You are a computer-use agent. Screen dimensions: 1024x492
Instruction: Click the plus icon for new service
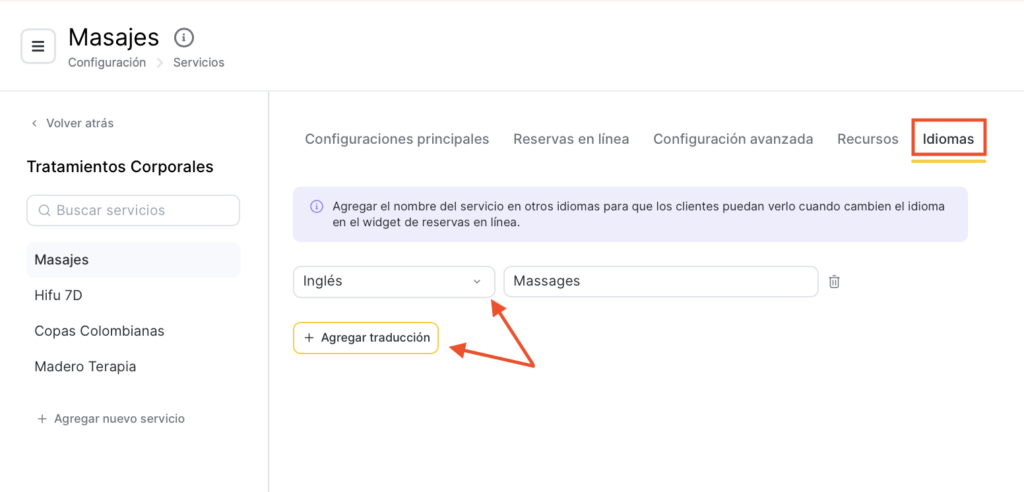(42, 419)
